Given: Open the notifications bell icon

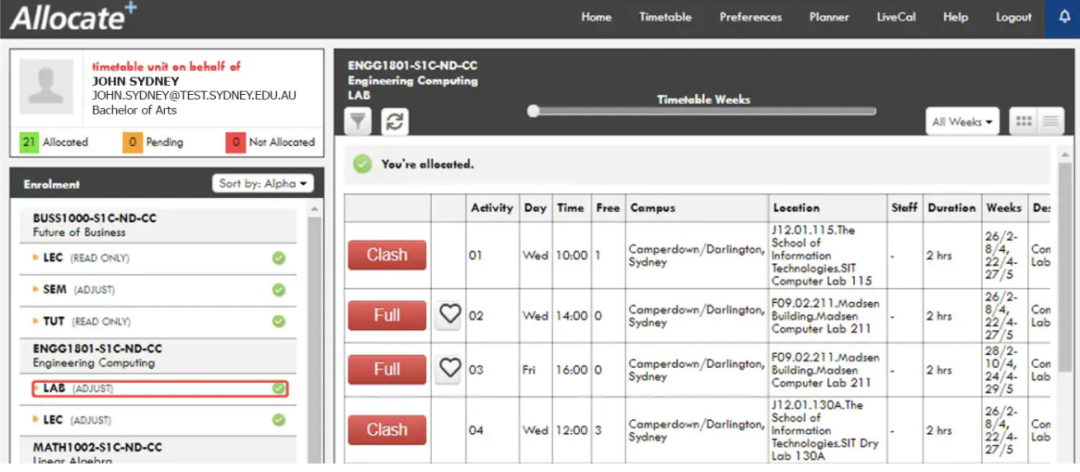Looking at the screenshot, I should tap(1063, 17).
